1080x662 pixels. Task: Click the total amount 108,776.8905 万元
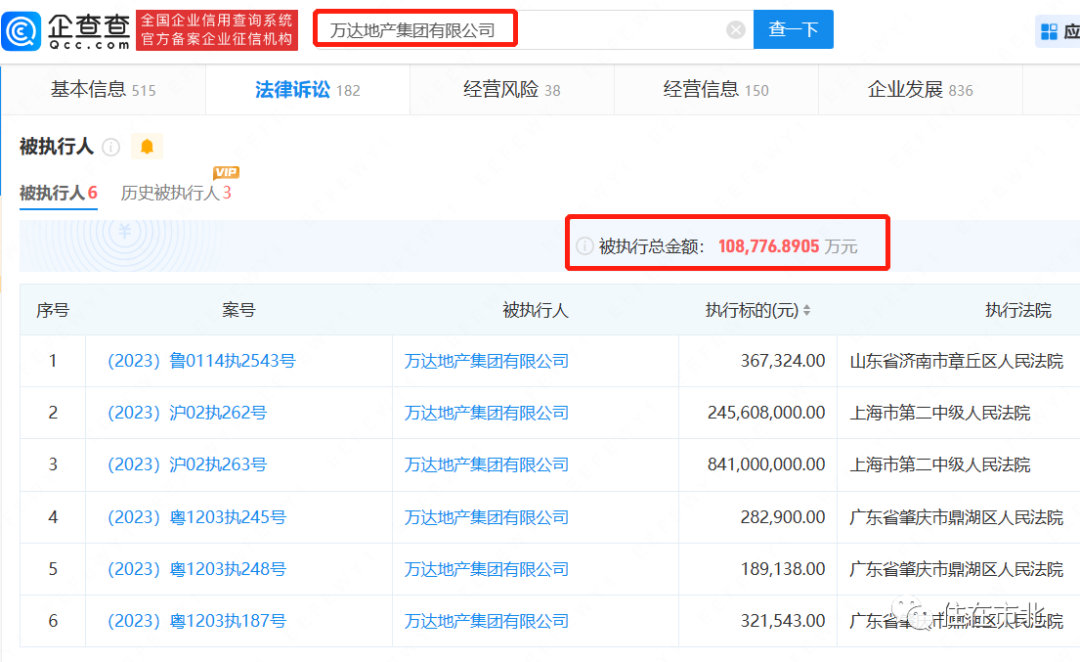point(787,246)
